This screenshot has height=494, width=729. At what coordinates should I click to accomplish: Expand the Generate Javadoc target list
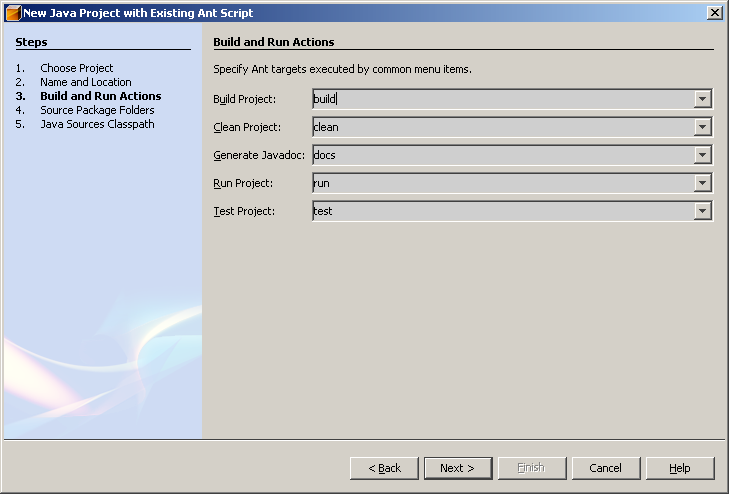pyautogui.click(x=703, y=155)
